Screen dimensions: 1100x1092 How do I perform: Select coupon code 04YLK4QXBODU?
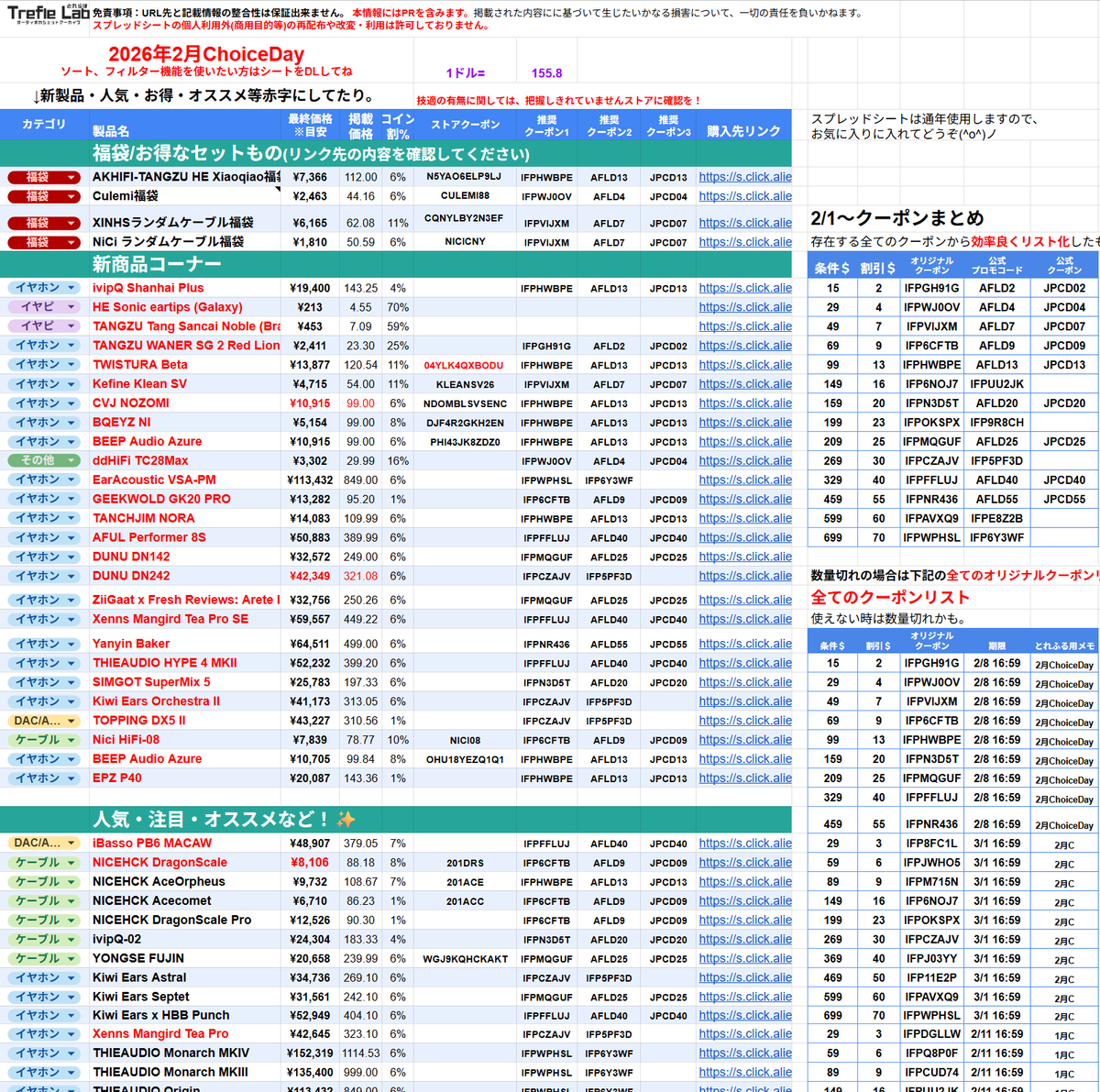[x=464, y=365]
